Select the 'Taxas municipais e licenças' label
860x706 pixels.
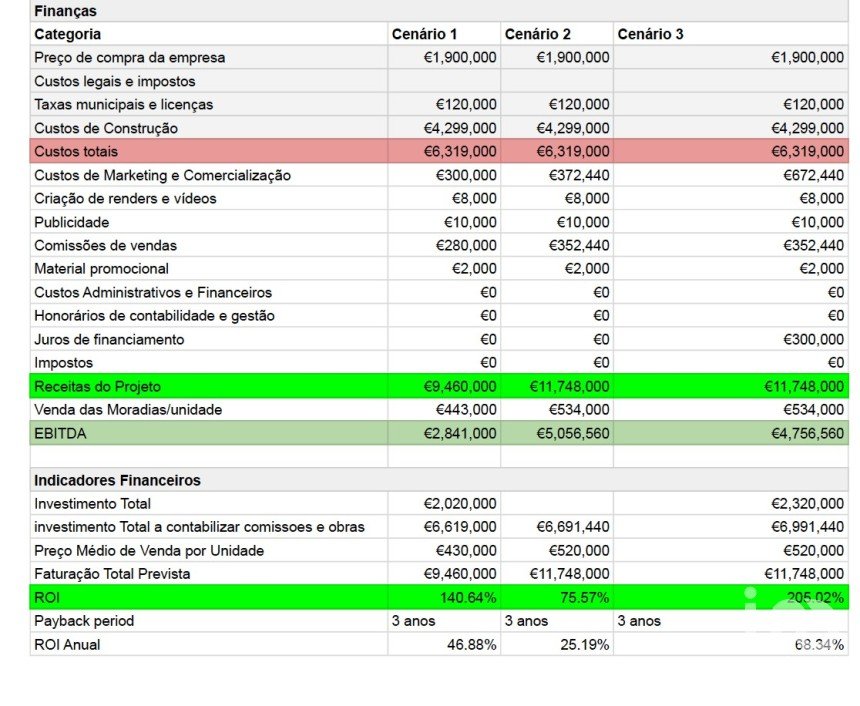(x=123, y=104)
